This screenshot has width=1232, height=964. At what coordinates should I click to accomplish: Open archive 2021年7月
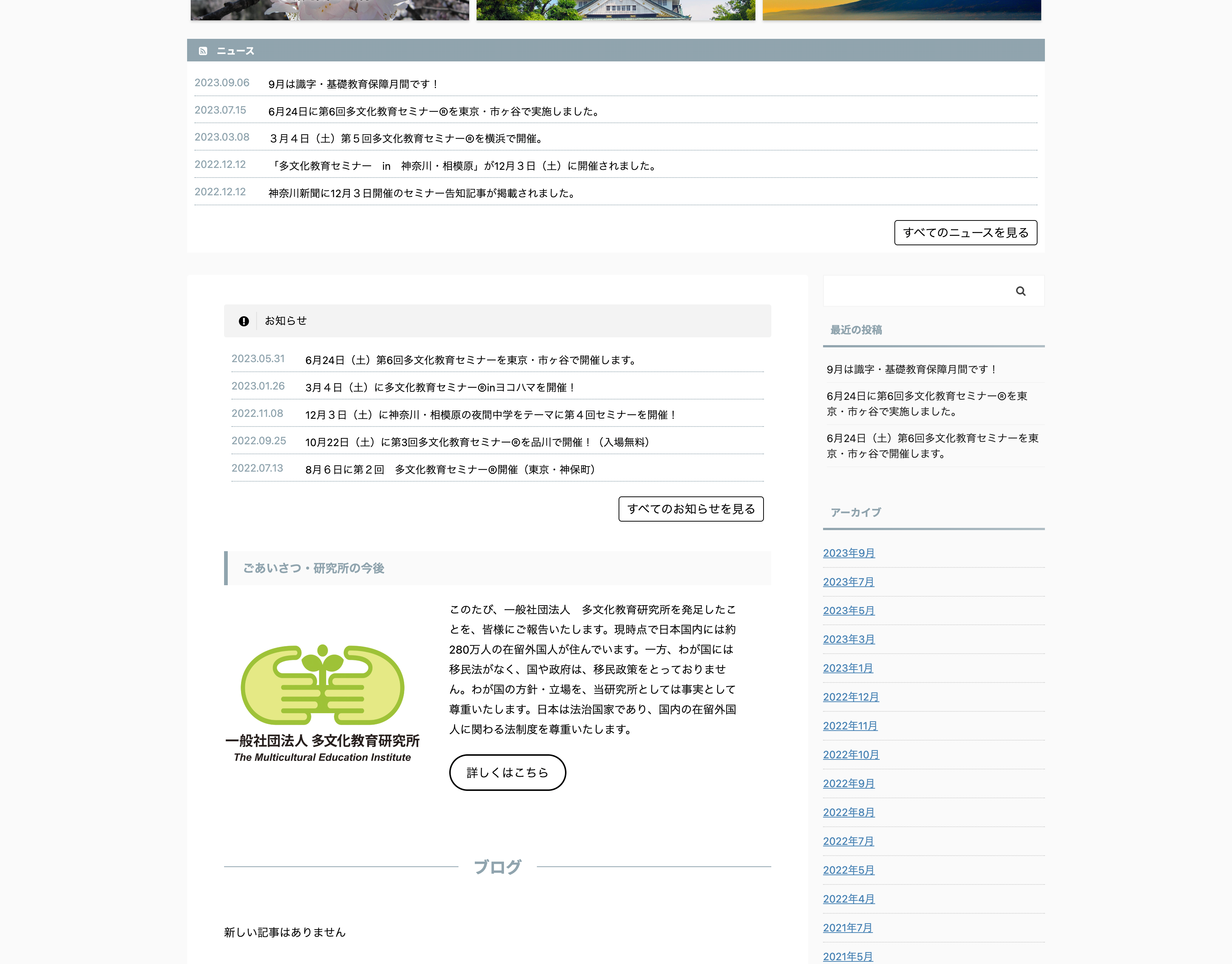tap(848, 928)
